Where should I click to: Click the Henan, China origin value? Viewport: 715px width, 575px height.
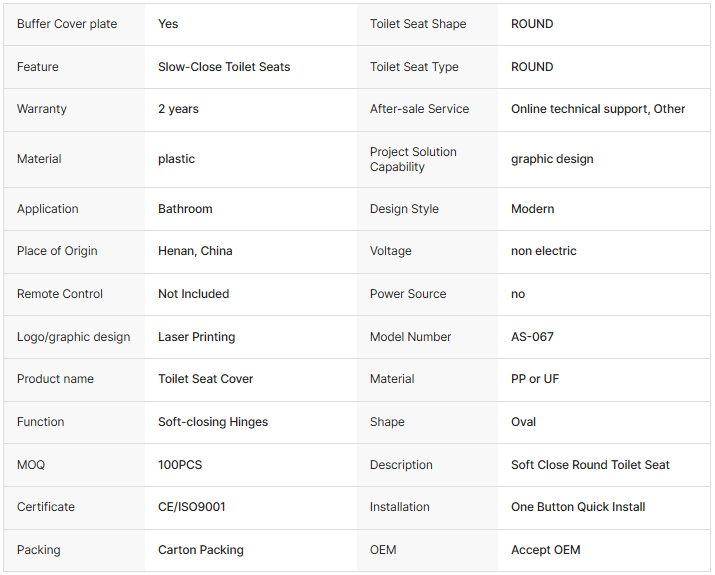tap(195, 251)
